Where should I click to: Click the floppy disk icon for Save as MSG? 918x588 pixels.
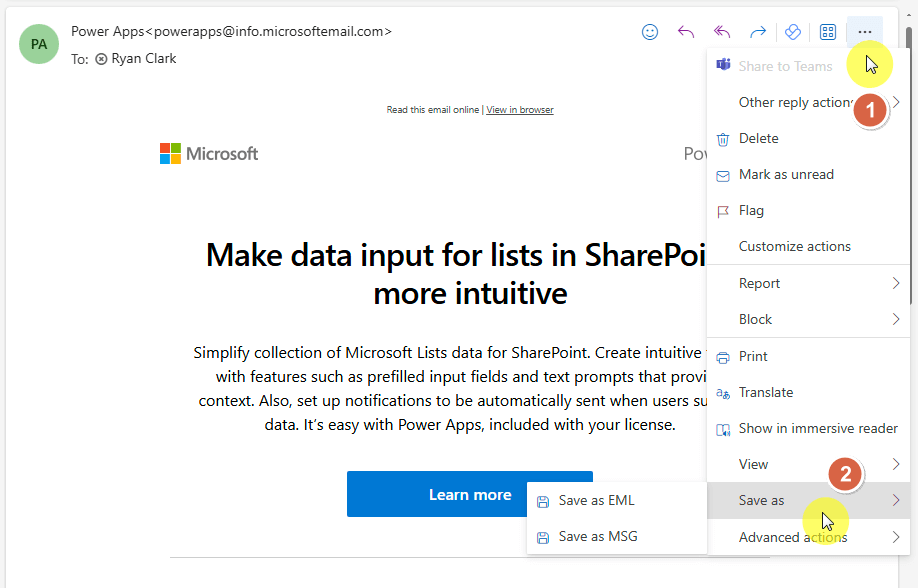pyautogui.click(x=543, y=538)
